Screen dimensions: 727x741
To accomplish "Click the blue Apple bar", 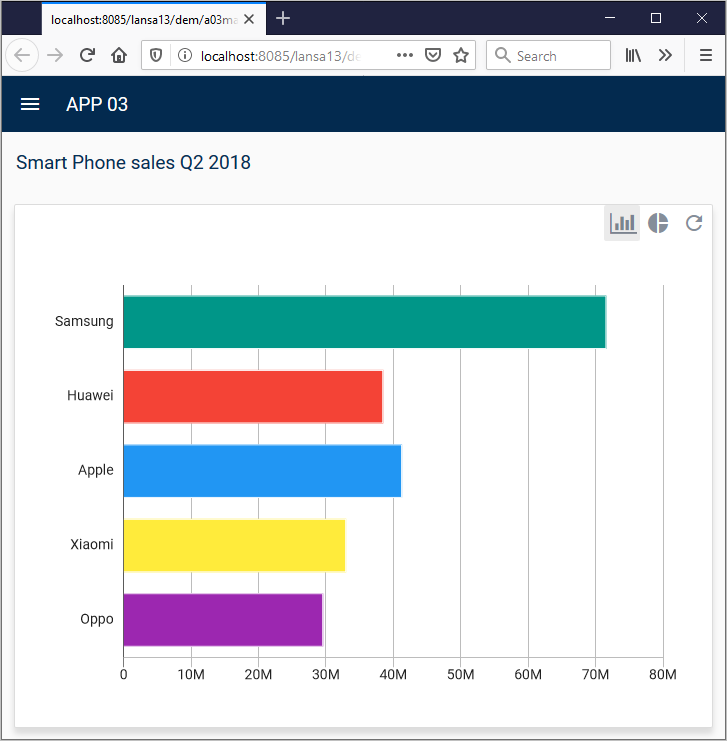I will pyautogui.click(x=262, y=471).
